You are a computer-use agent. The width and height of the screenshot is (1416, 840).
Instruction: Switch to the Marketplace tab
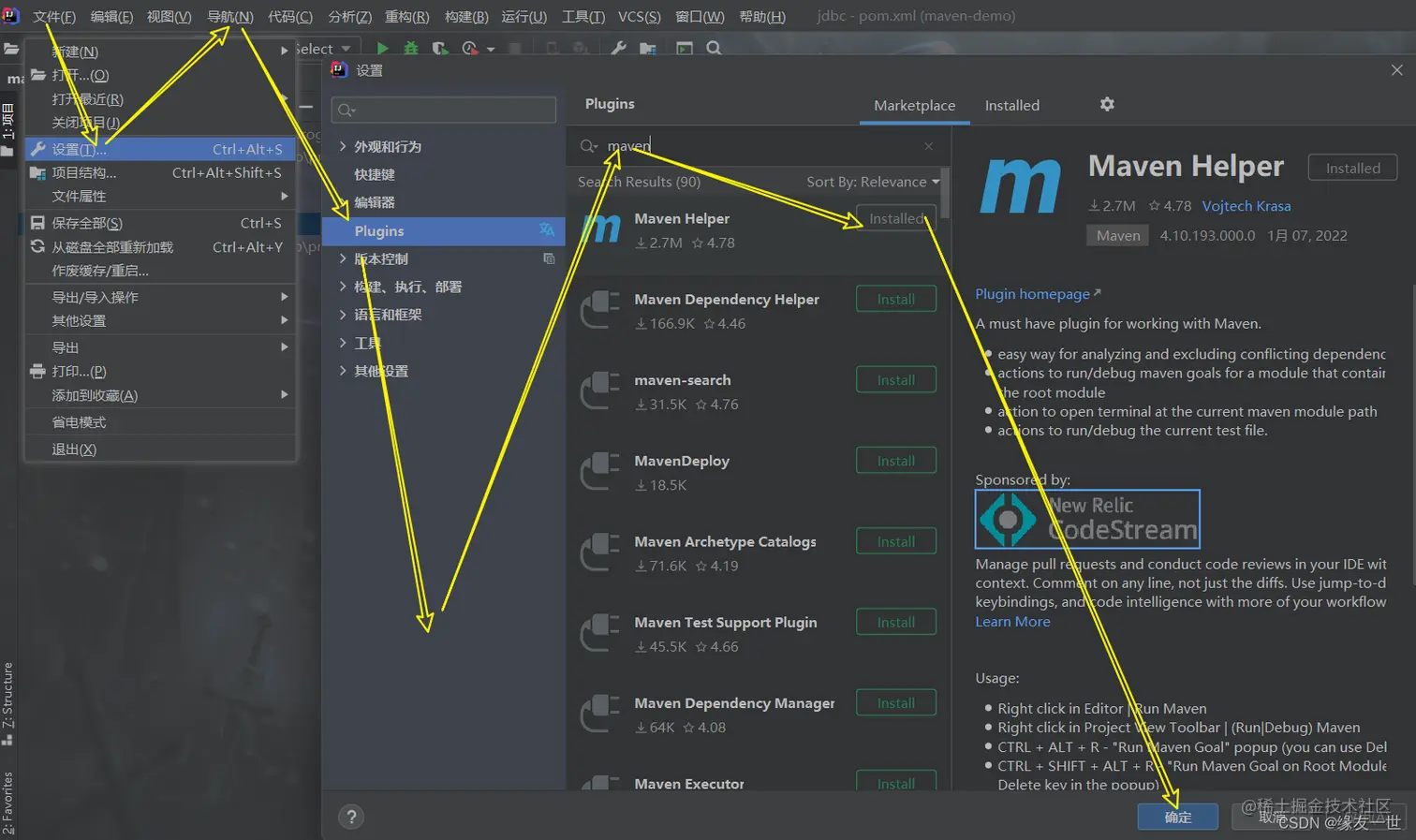tap(914, 106)
